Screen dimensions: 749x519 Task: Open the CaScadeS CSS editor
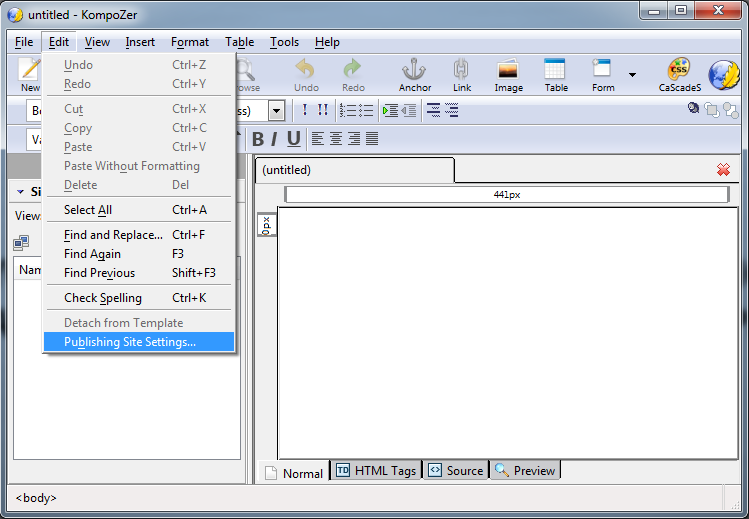(679, 74)
